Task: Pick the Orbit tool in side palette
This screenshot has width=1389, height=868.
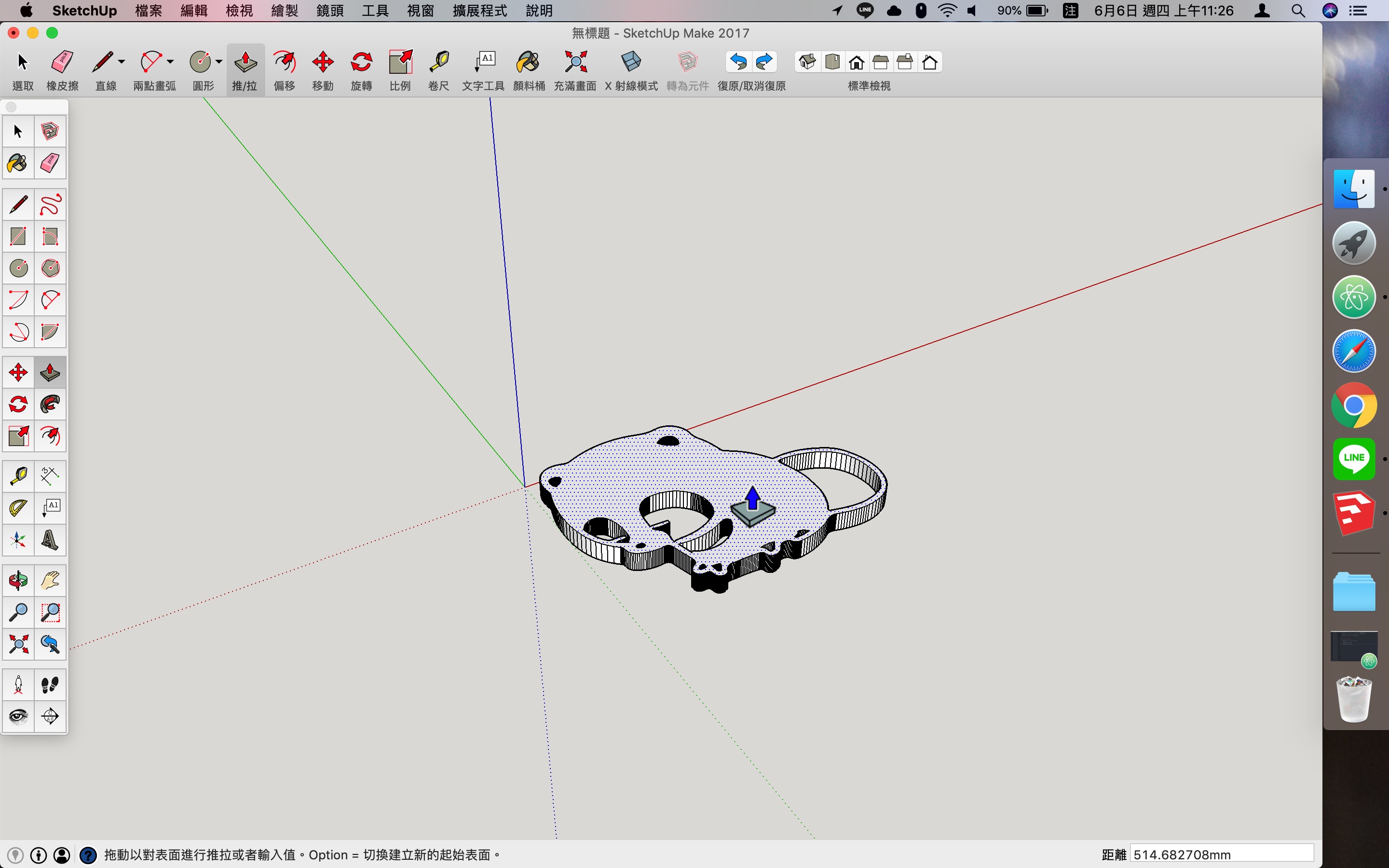Action: point(18,581)
